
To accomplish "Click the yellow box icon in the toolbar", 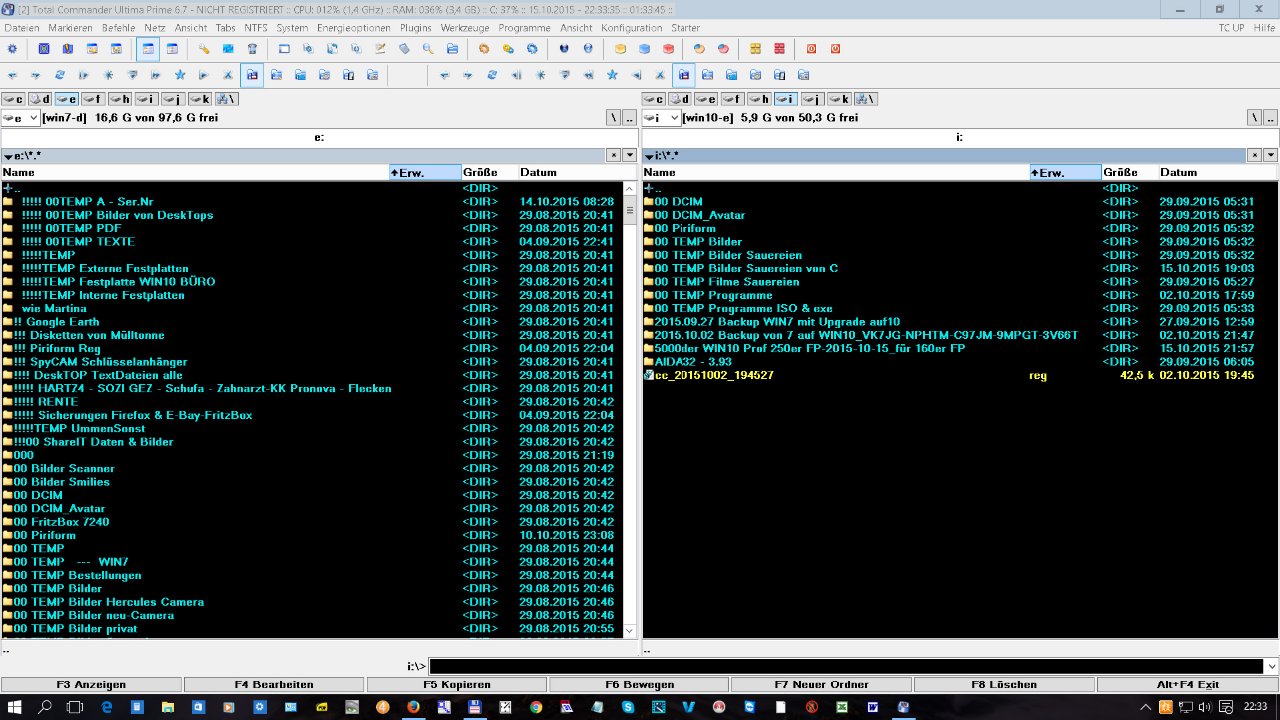I will click(x=620, y=48).
